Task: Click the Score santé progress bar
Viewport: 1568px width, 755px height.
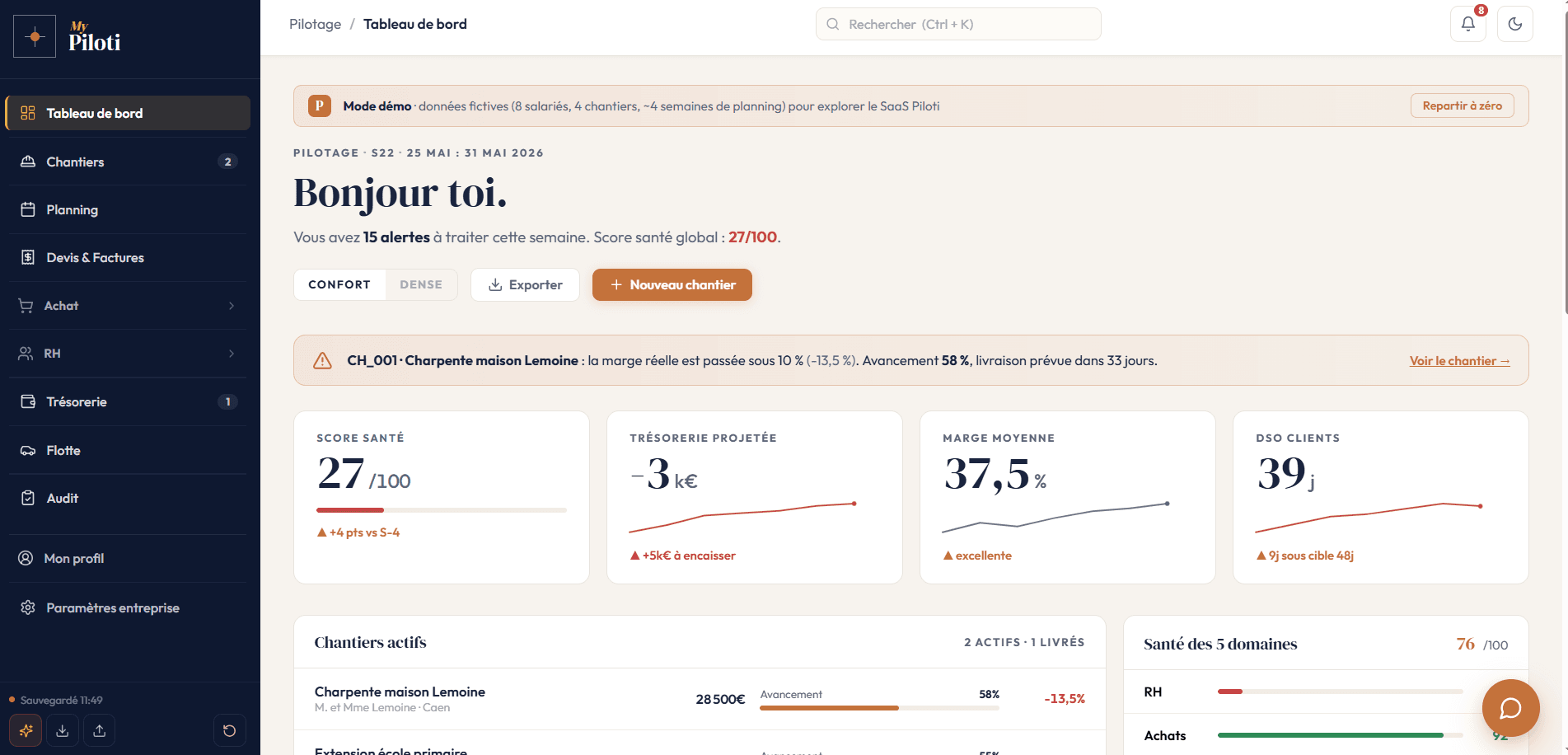Action: pyautogui.click(x=442, y=510)
